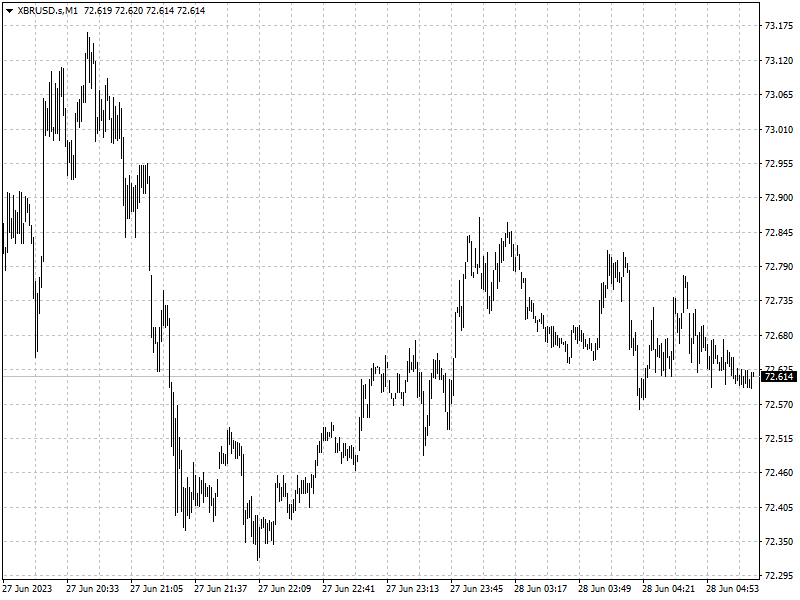Click the 73.120 price axis label
This screenshot has height=600, width=800.
[779, 61]
